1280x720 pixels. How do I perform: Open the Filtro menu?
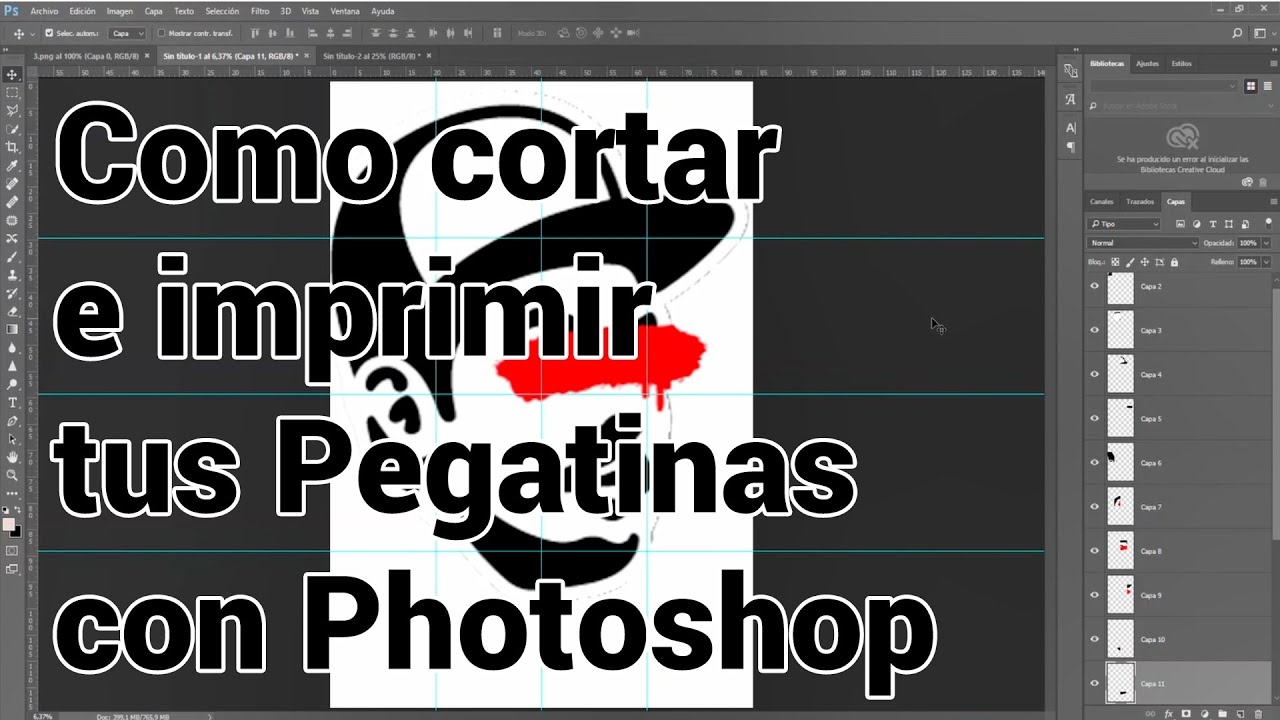tap(260, 11)
